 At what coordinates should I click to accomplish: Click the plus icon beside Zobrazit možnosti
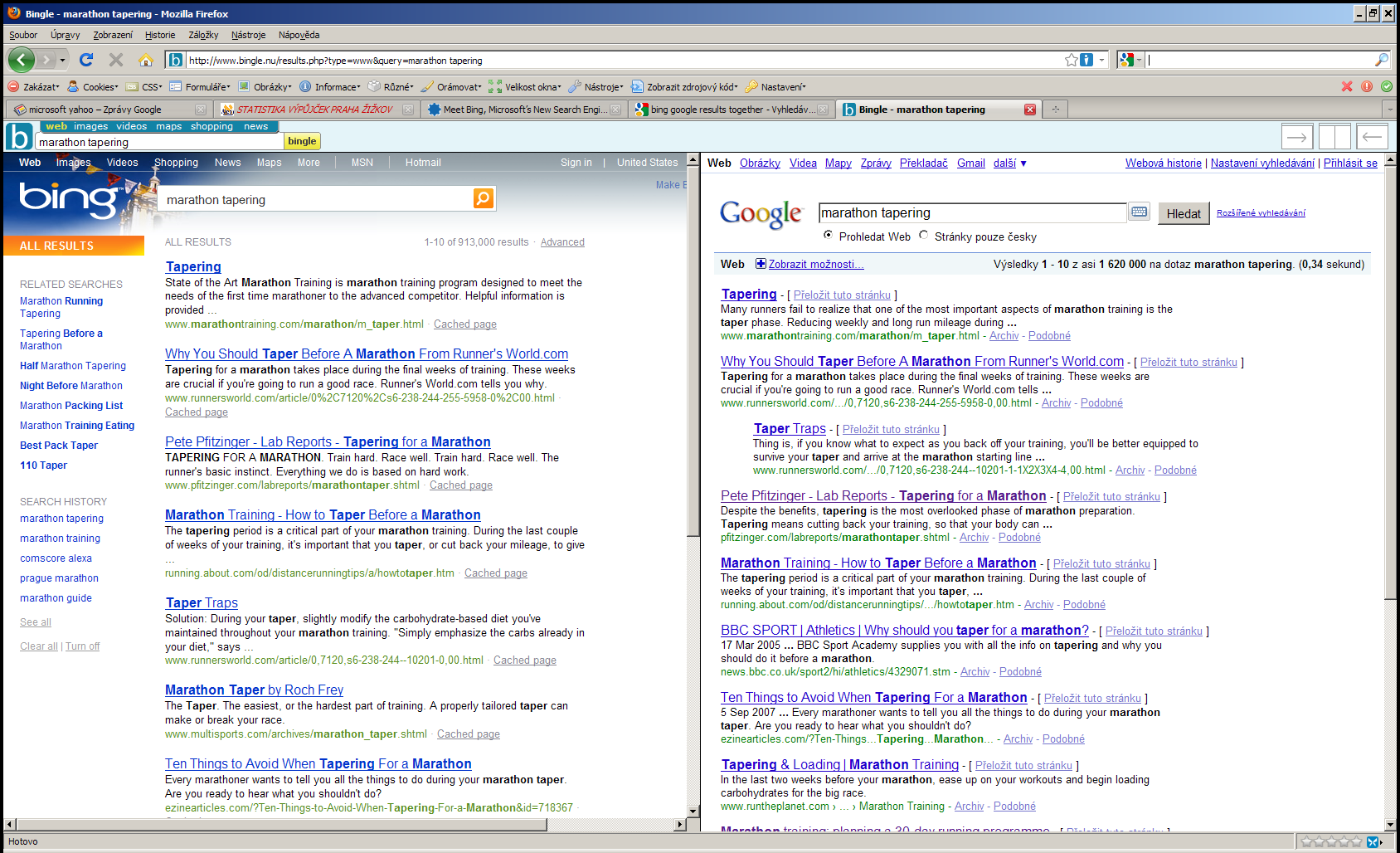[761, 264]
